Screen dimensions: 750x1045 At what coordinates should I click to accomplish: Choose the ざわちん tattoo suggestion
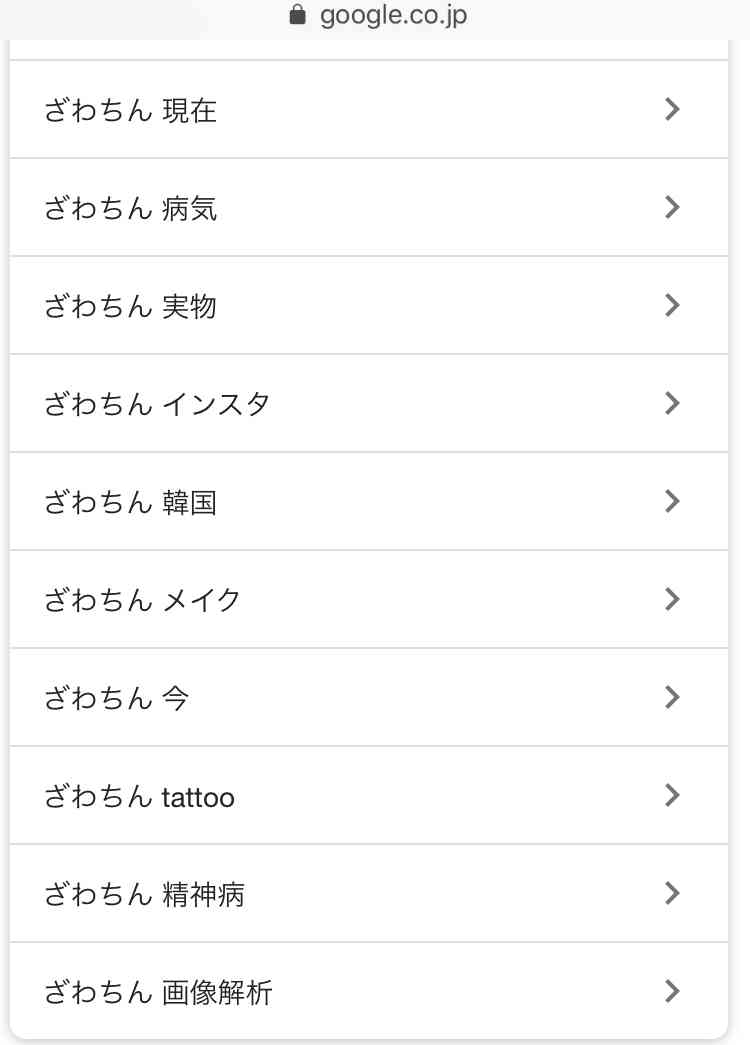click(139, 797)
